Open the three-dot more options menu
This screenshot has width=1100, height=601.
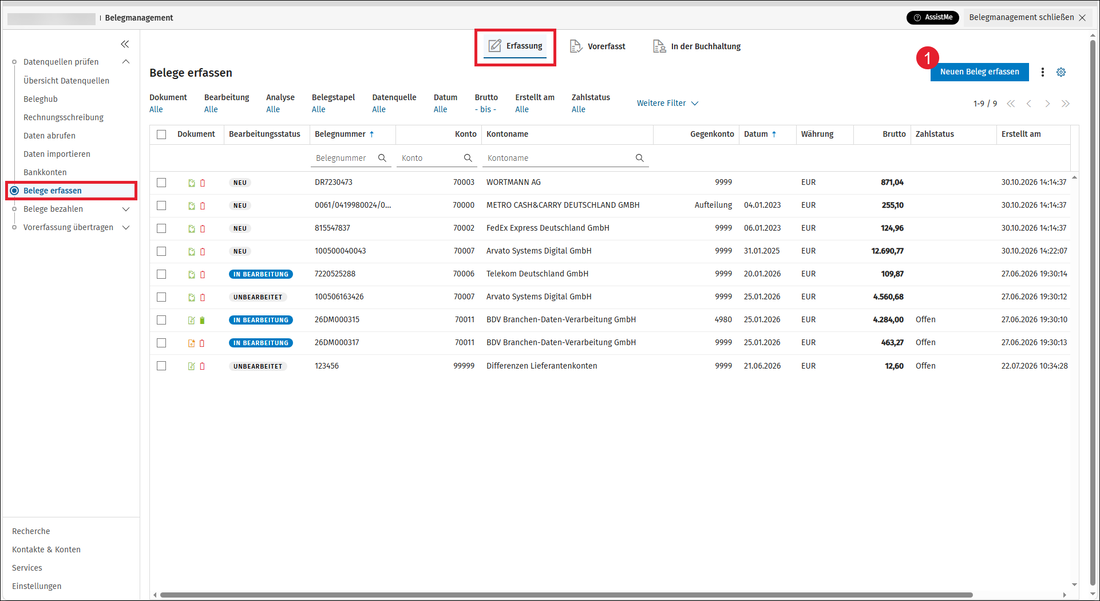[1042, 72]
